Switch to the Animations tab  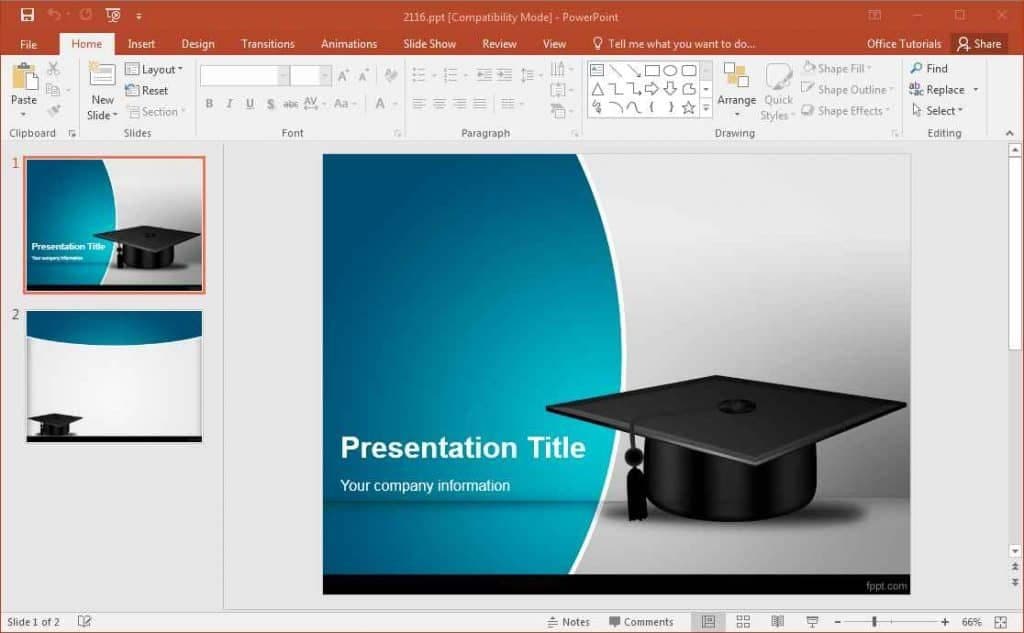[x=349, y=44]
